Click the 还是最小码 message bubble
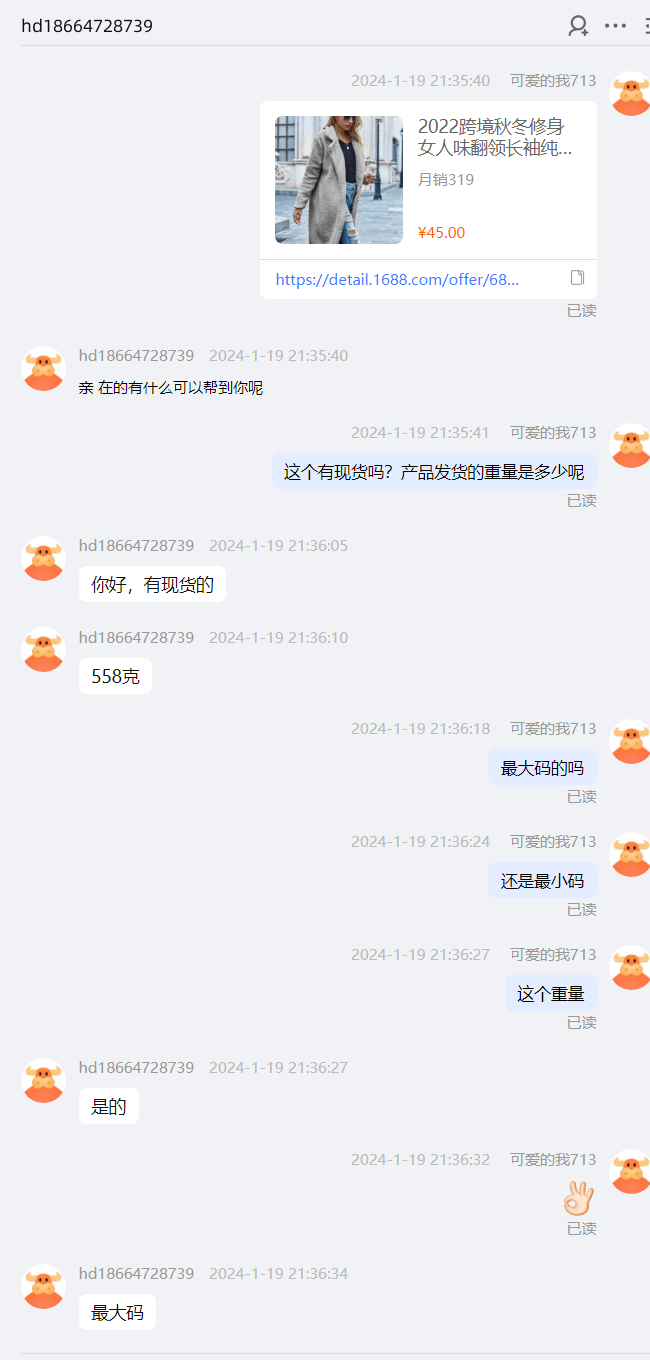Viewport: 650px width, 1360px height. point(542,881)
